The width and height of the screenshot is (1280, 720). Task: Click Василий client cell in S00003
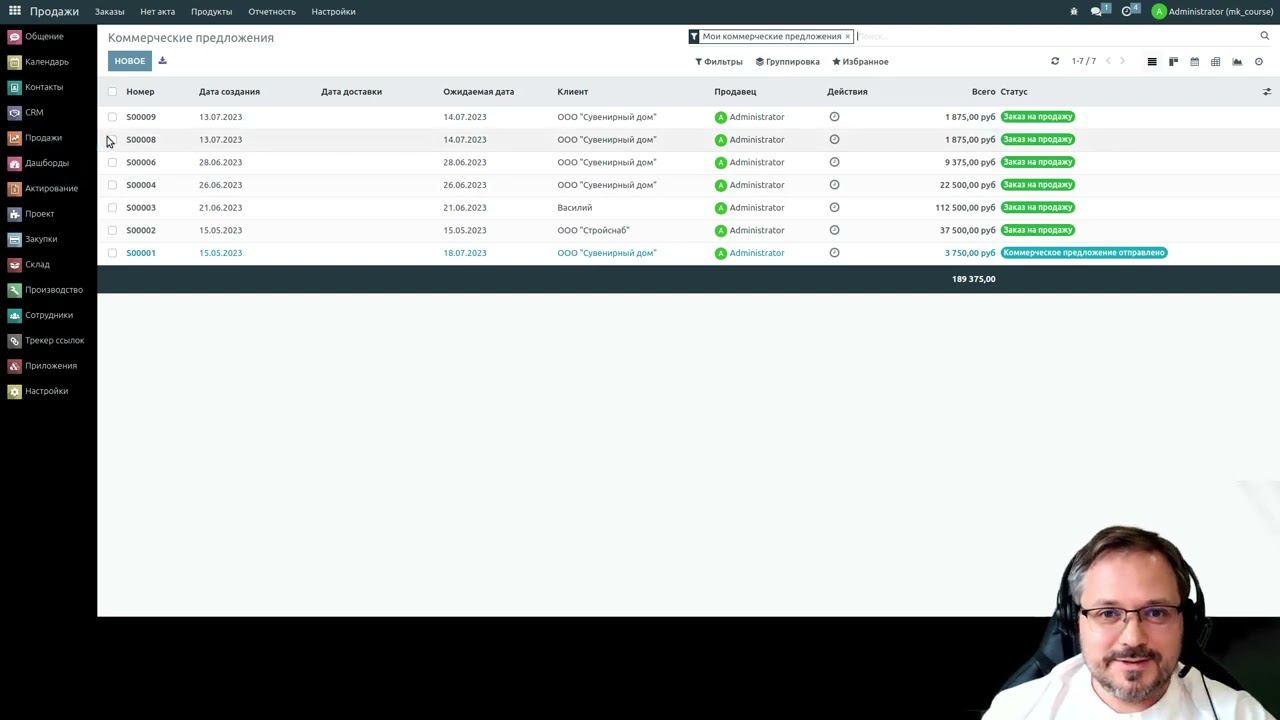(575, 207)
